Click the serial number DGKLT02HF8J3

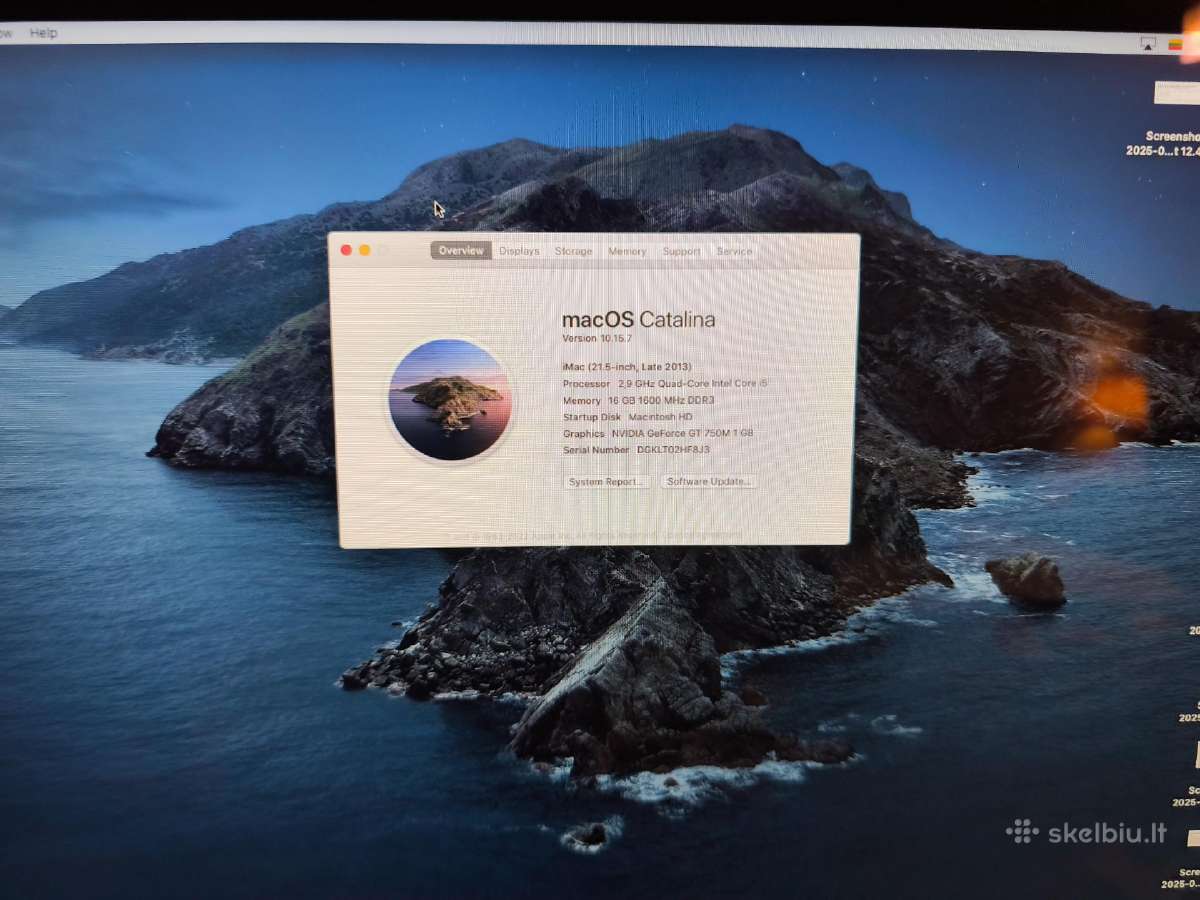tap(673, 450)
